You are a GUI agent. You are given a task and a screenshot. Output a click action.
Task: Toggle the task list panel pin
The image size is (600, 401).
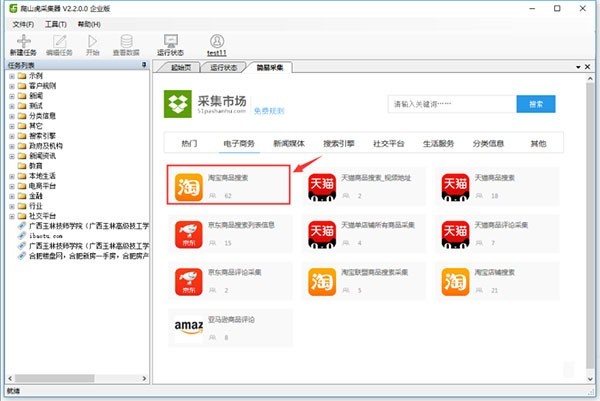[144, 65]
